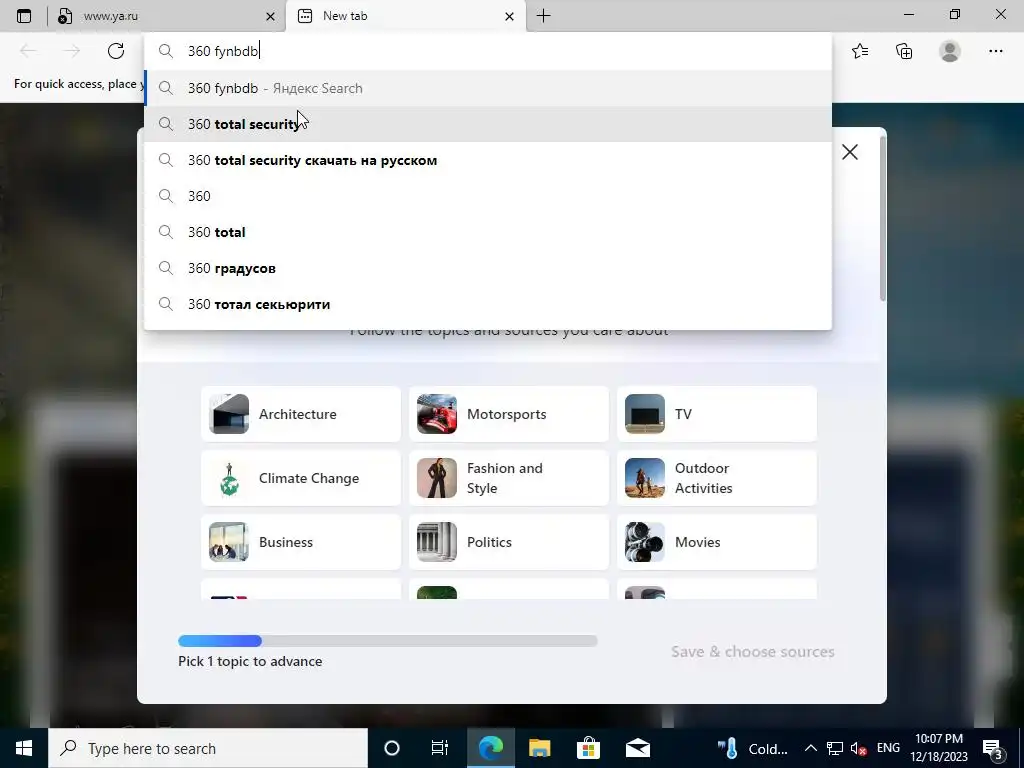The width and height of the screenshot is (1024, 768).
Task: Choose the 360 total suggestion
Action: point(488,232)
